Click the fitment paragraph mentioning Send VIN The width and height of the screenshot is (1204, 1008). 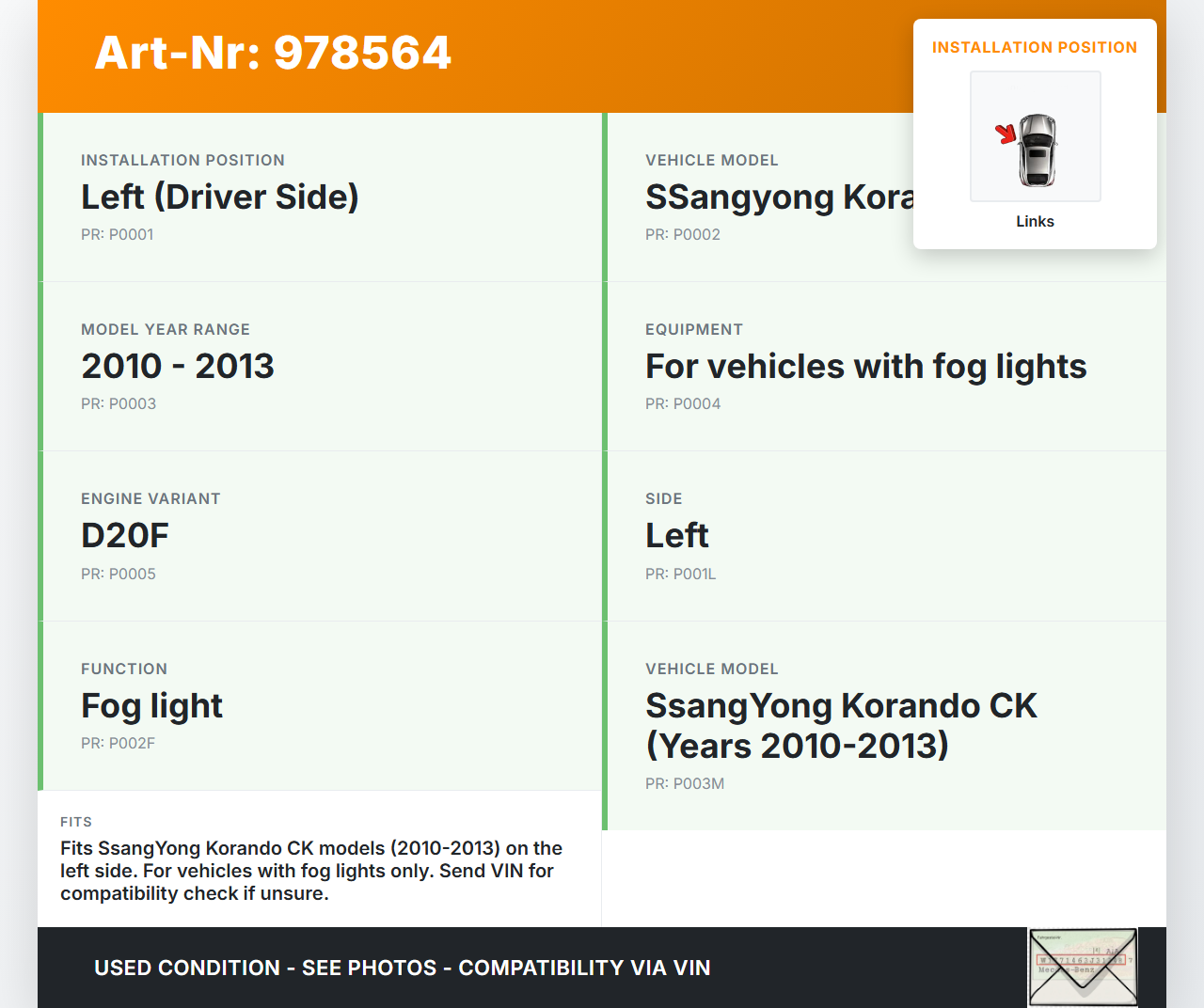coord(311,871)
